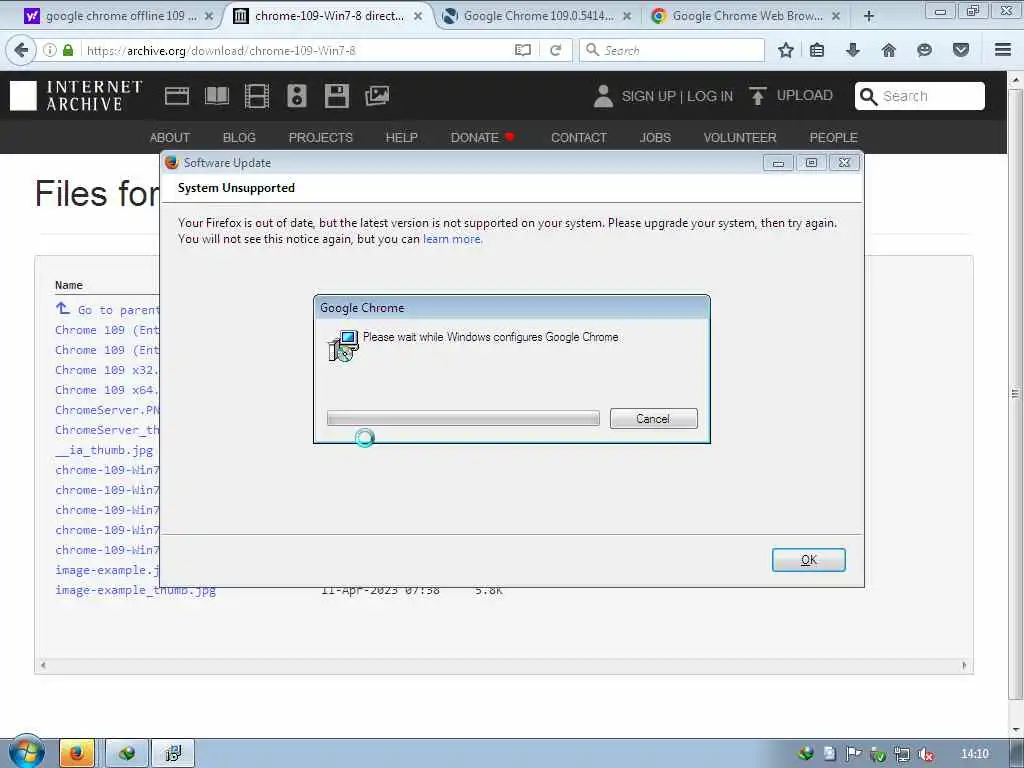Open the DONATE menu item
This screenshot has height=768, width=1024.
point(483,138)
